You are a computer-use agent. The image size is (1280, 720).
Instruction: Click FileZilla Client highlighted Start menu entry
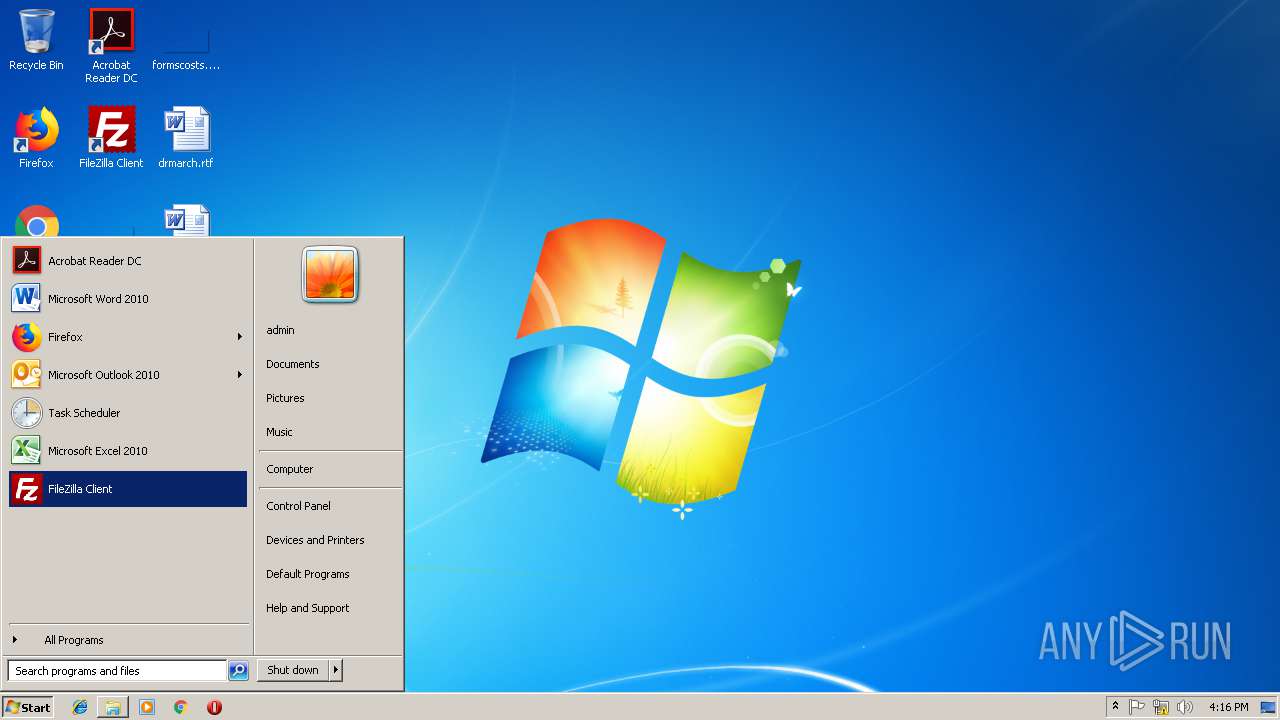[128, 489]
